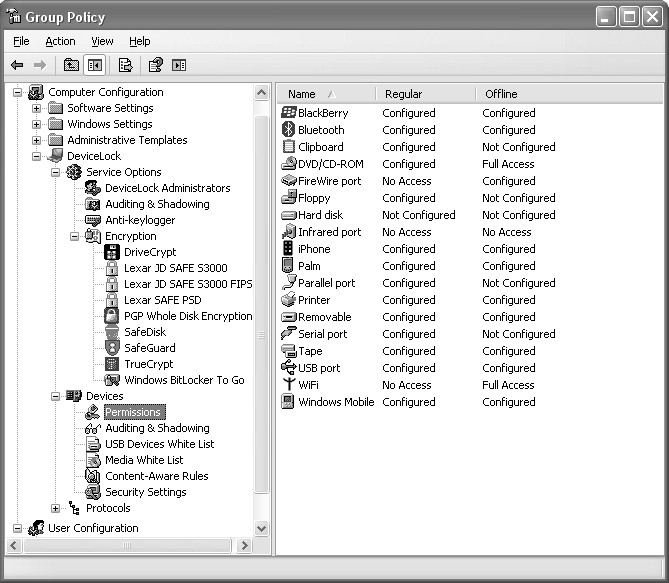Click Hard disk's Regular "Not Configured" value
The image size is (669, 583).
click(x=419, y=215)
